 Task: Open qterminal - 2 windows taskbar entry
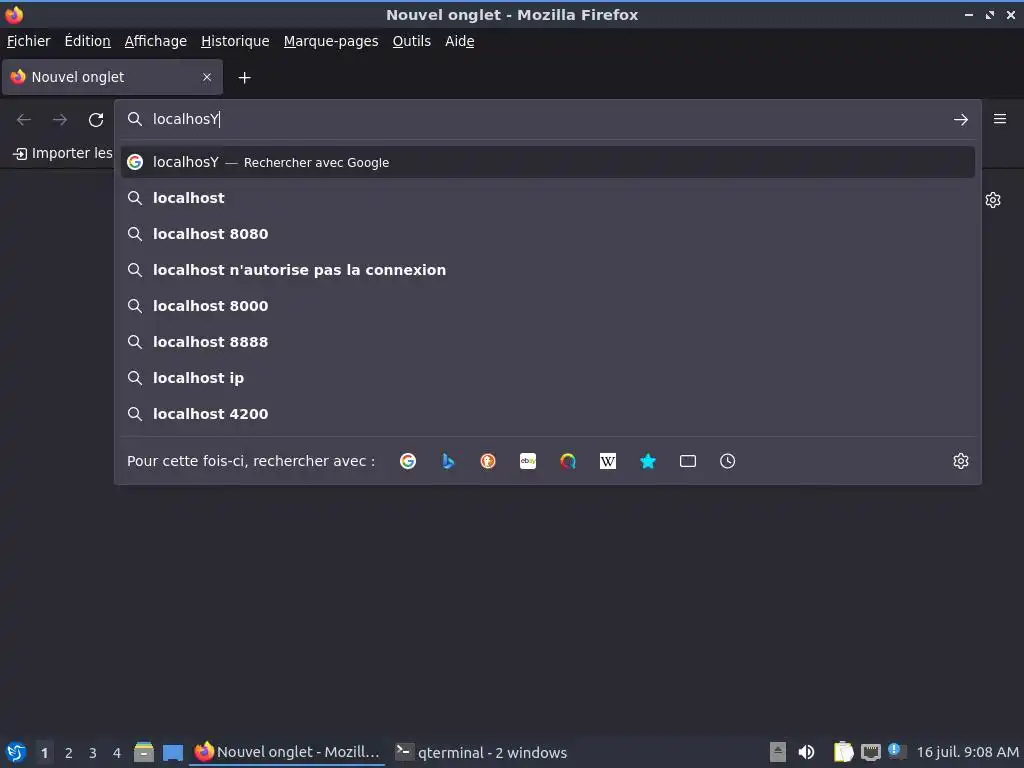[482, 752]
